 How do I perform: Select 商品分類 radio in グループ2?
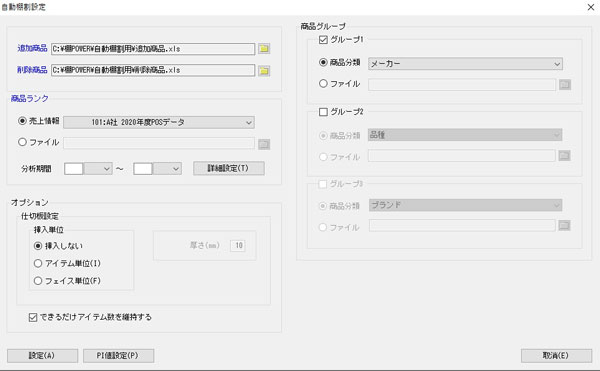point(323,135)
